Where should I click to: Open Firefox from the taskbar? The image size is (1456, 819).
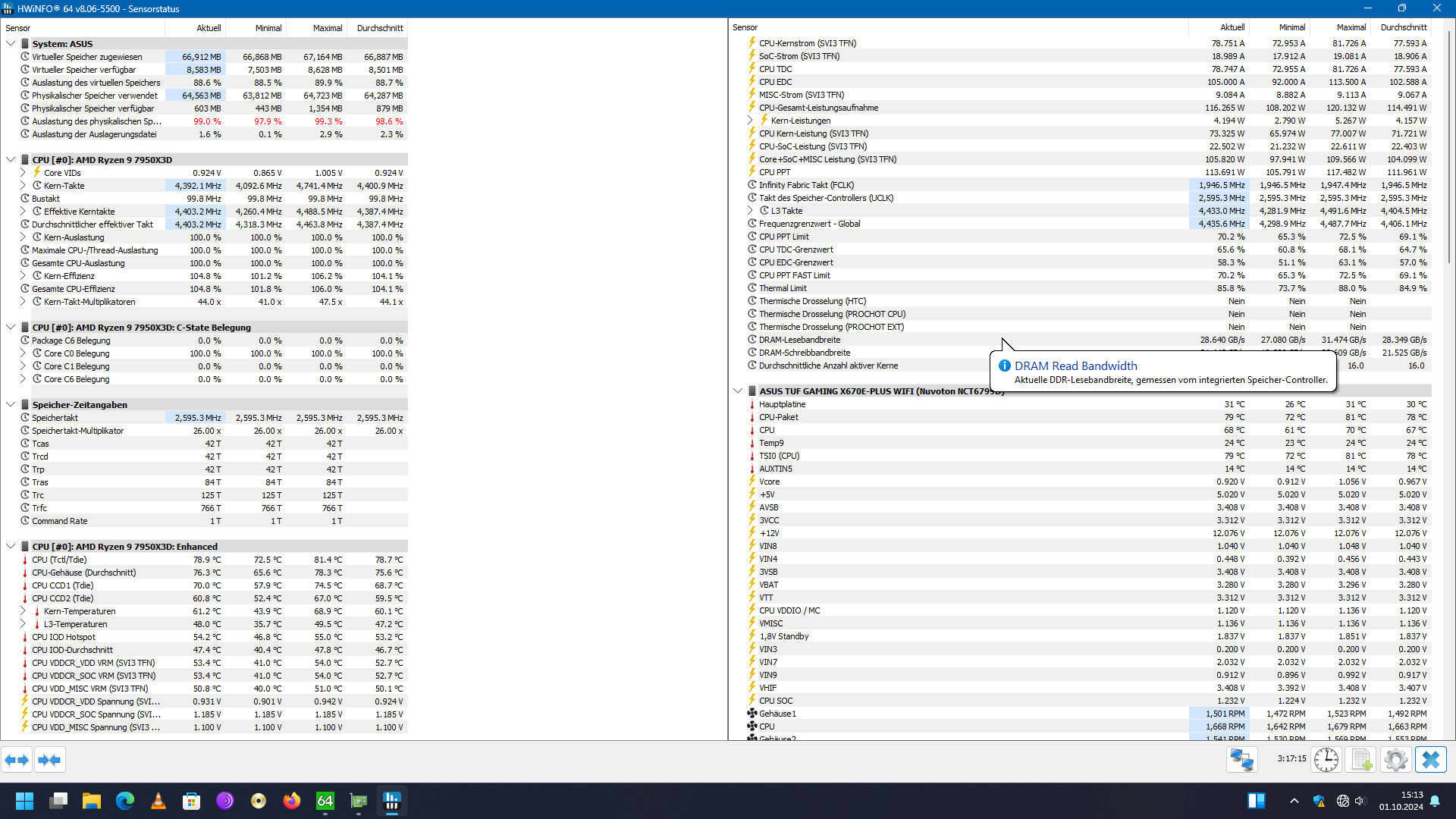[292, 801]
